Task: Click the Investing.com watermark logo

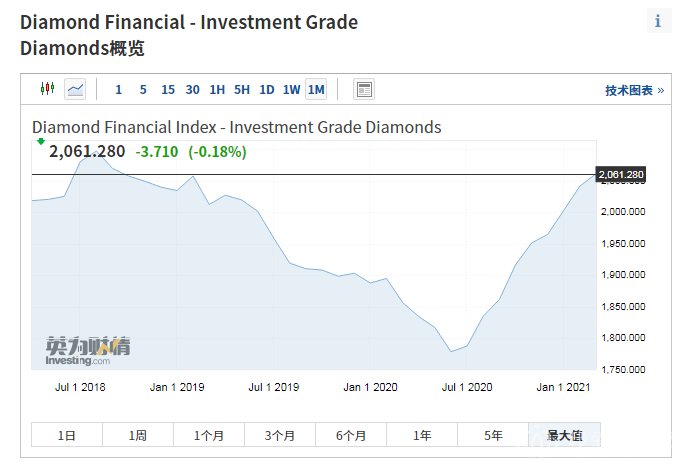Action: point(87,351)
